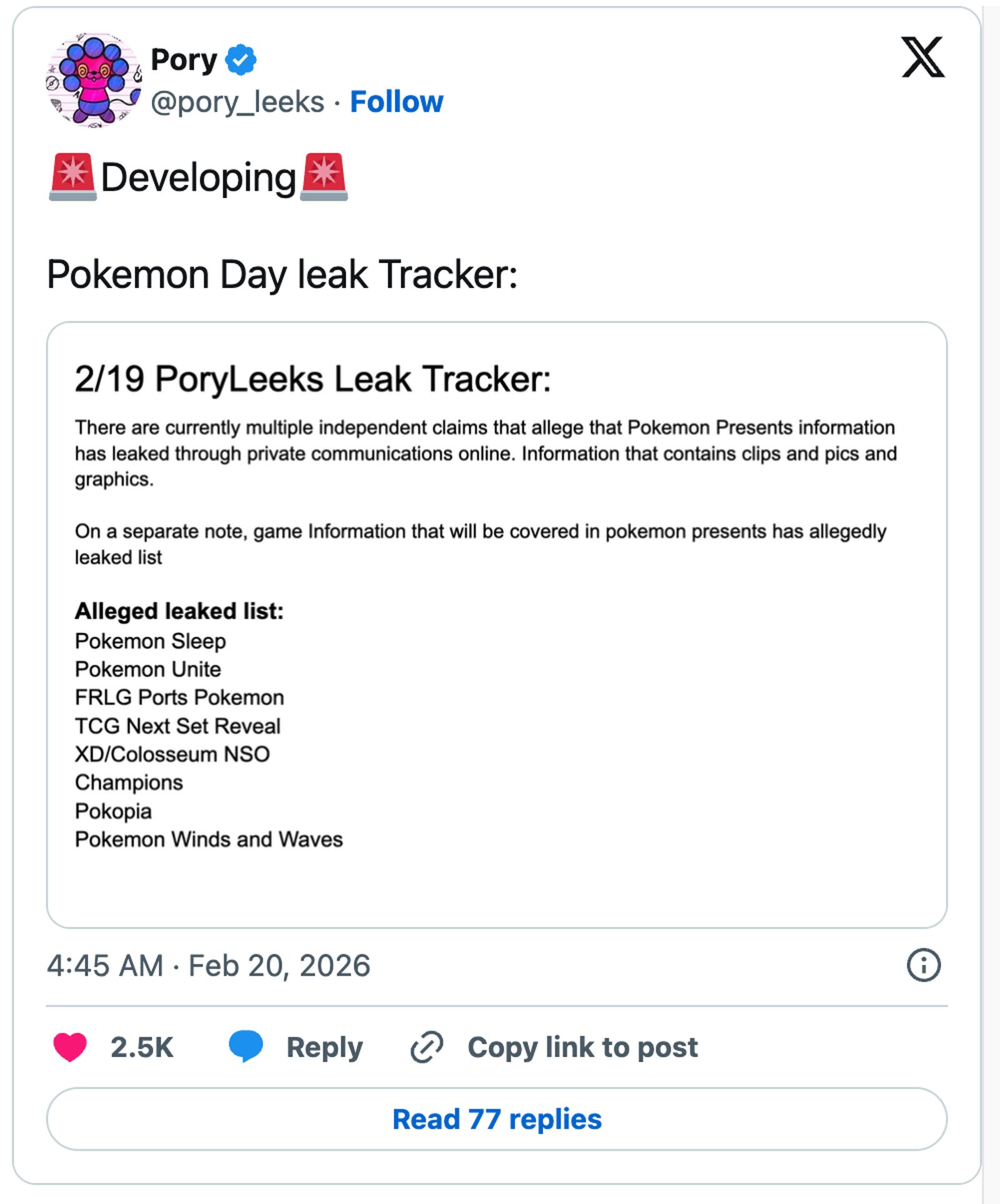Click the X logo in the corner

tap(922, 58)
